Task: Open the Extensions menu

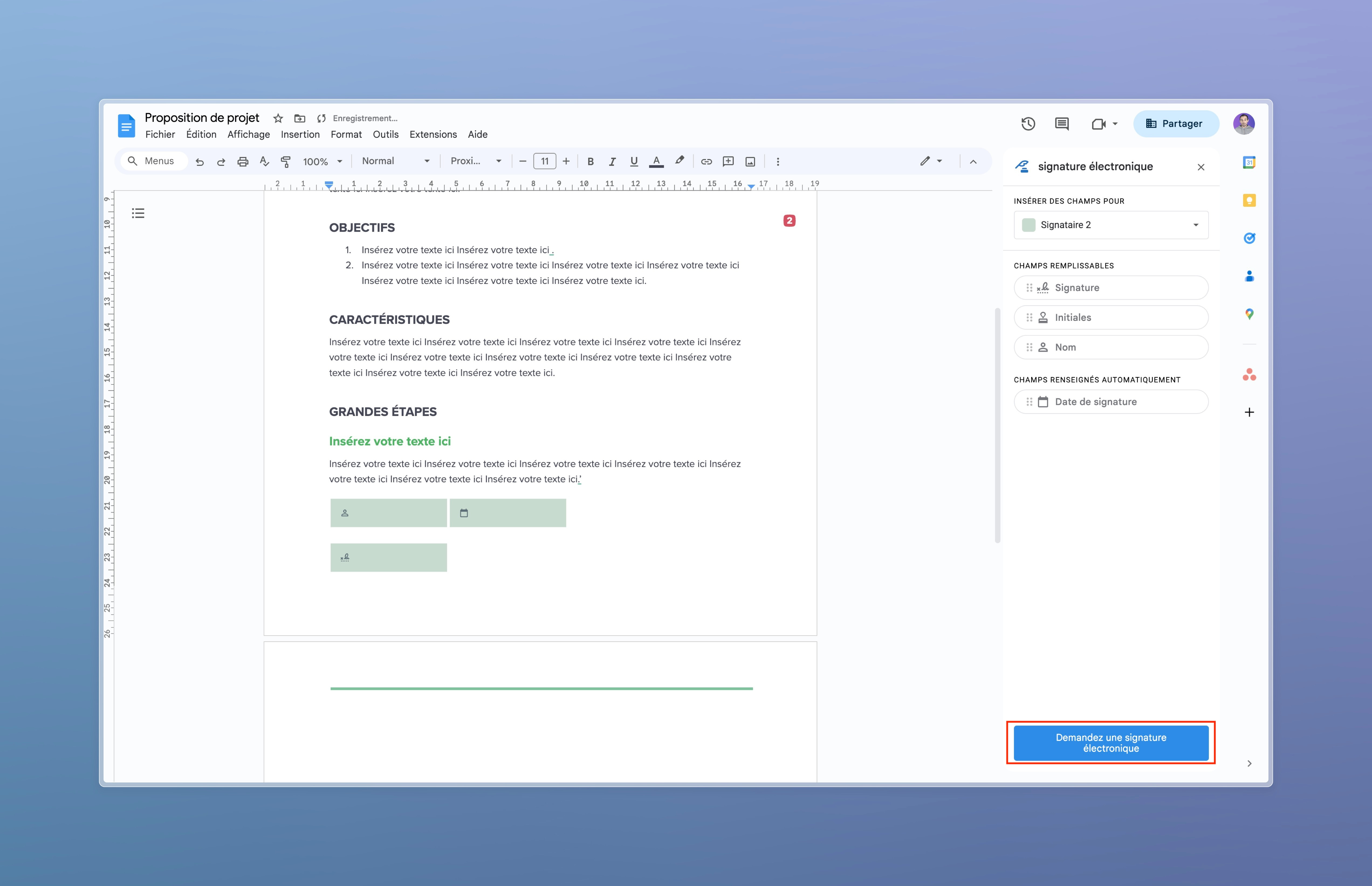Action: coord(433,135)
